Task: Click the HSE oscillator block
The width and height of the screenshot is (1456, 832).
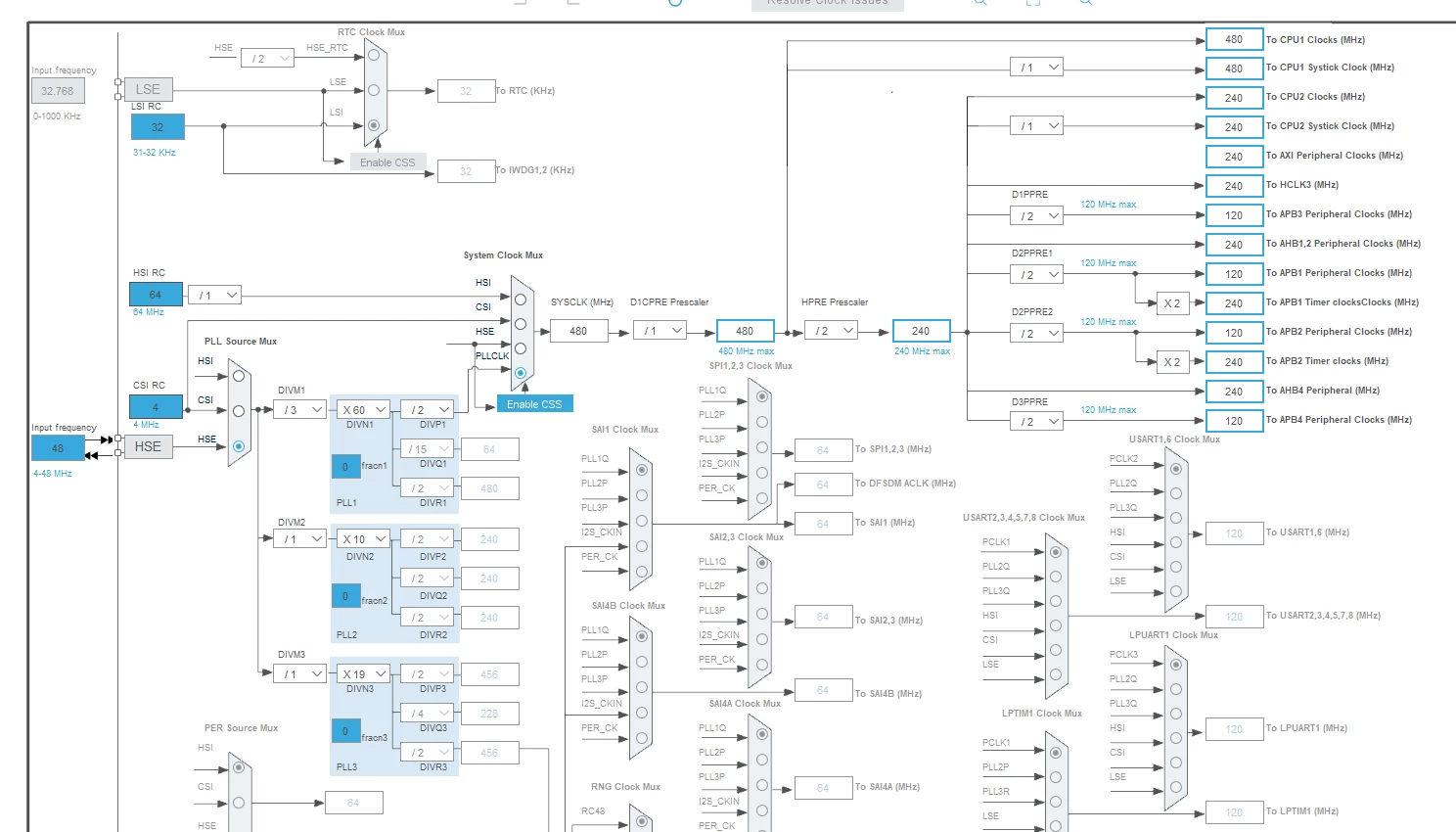Action: [x=148, y=446]
